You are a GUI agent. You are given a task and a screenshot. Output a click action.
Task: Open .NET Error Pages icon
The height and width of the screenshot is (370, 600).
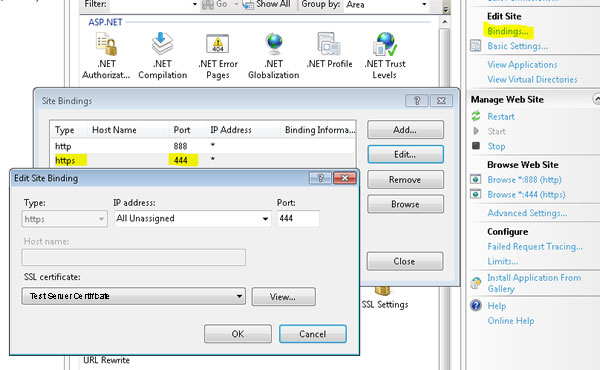tap(218, 44)
